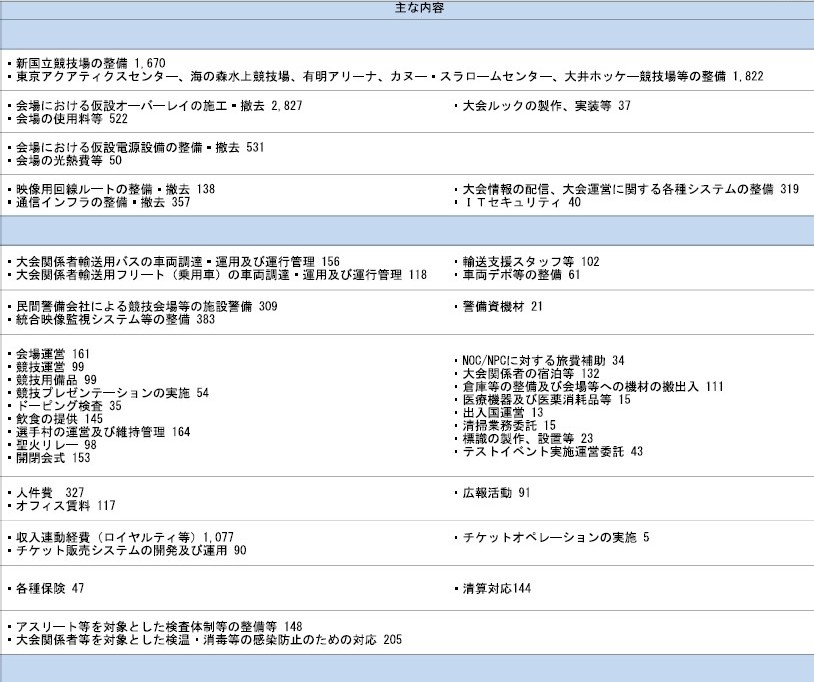Select 輸送支援スタッフ等 102
The image size is (814, 682).
(x=530, y=261)
